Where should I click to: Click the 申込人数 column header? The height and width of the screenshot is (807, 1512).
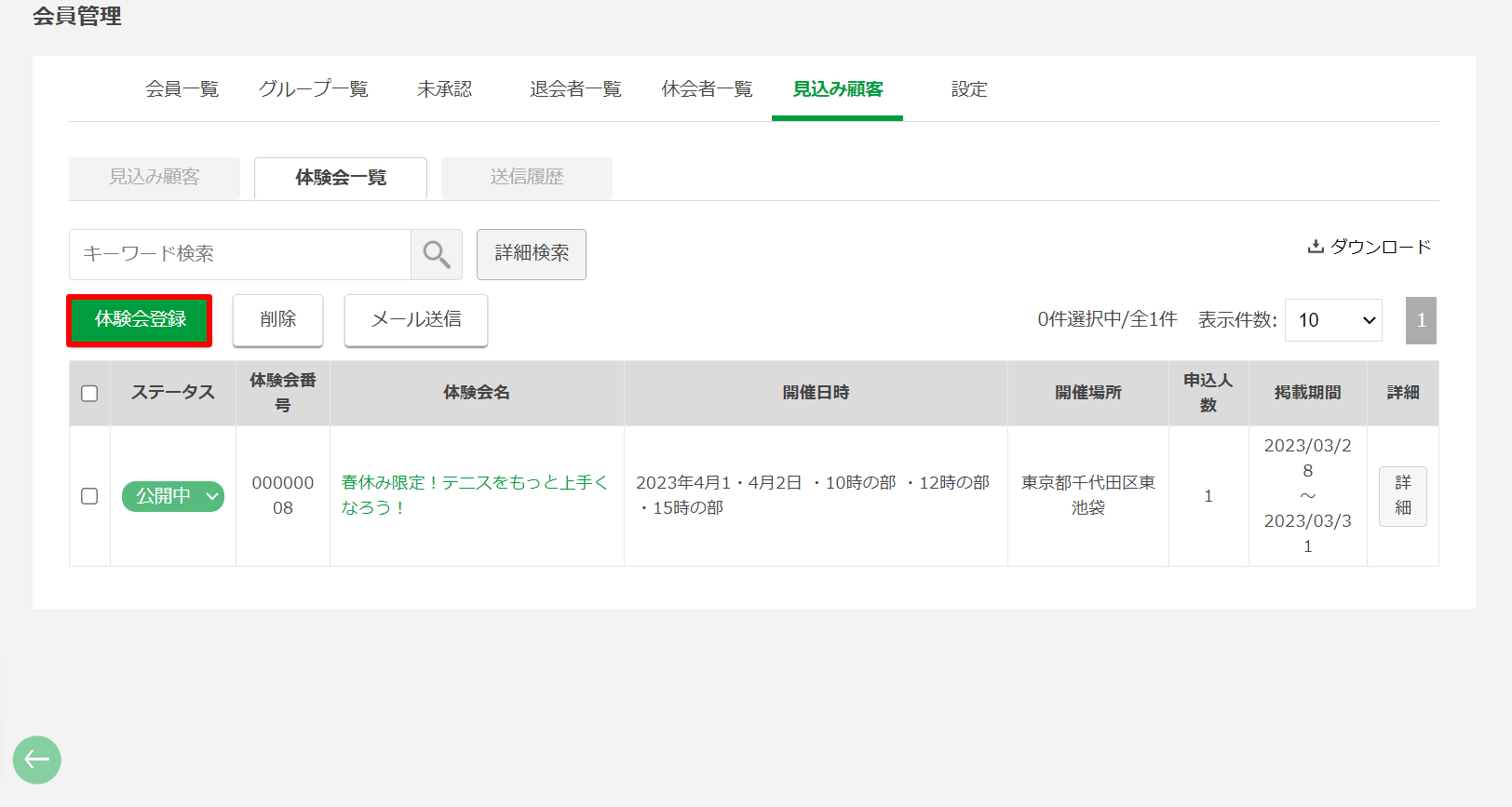[1208, 393]
